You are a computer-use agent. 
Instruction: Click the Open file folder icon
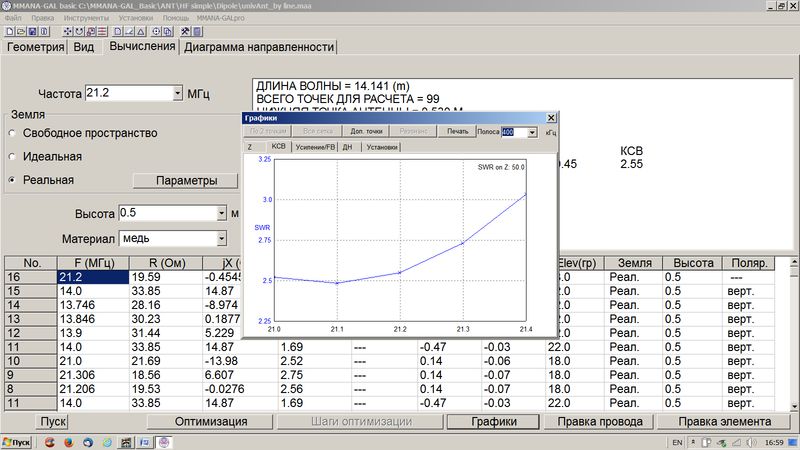[x=21, y=32]
